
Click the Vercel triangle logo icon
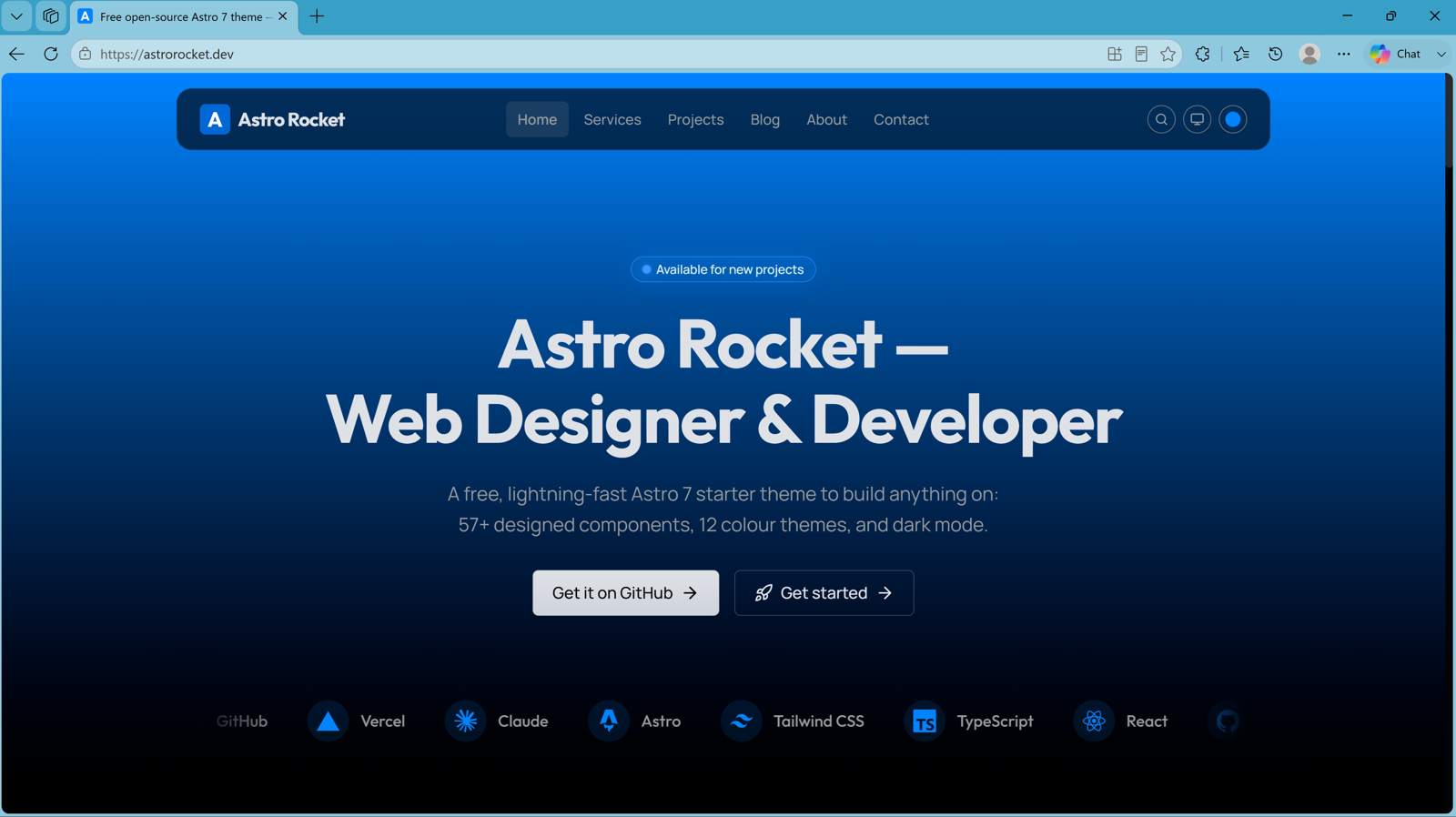328,721
